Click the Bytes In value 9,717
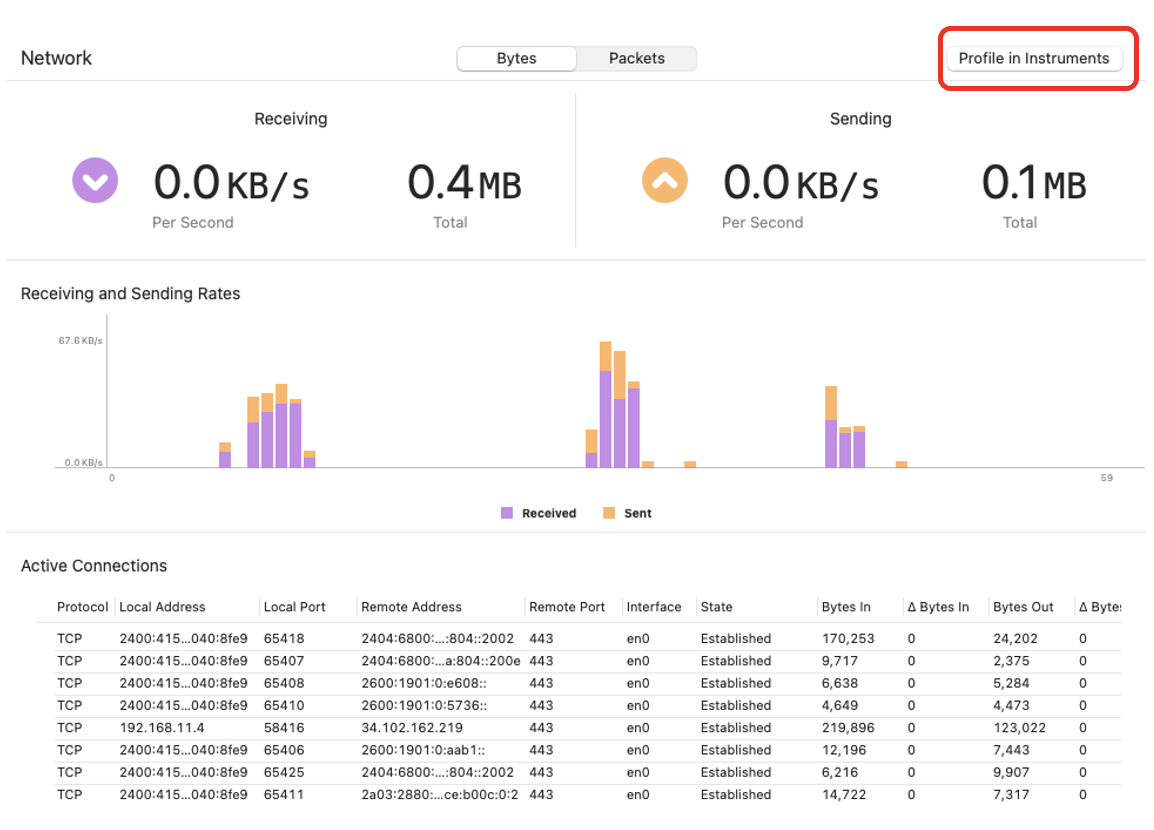 pos(840,661)
